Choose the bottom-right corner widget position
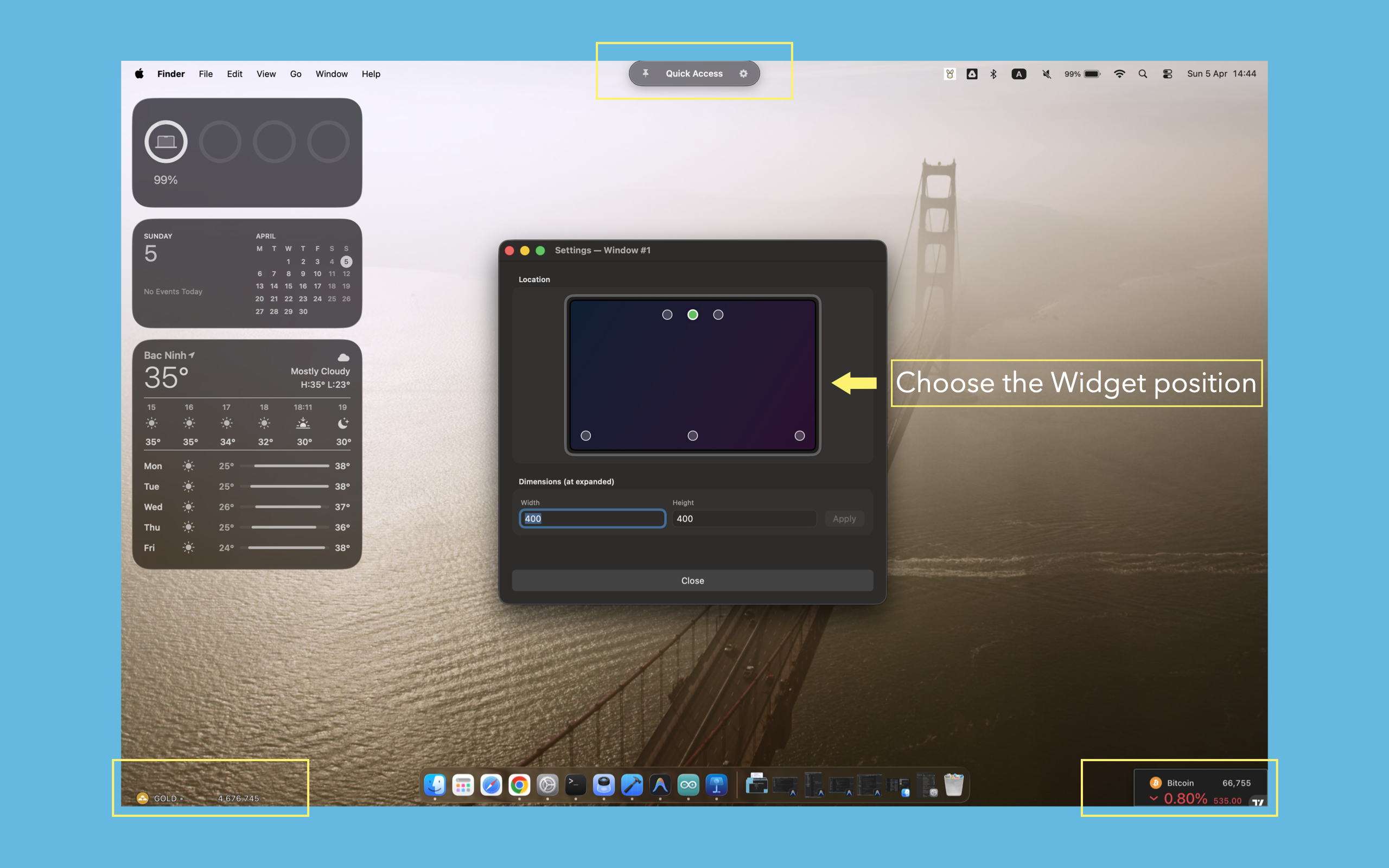This screenshot has width=1389, height=868. 800,436
